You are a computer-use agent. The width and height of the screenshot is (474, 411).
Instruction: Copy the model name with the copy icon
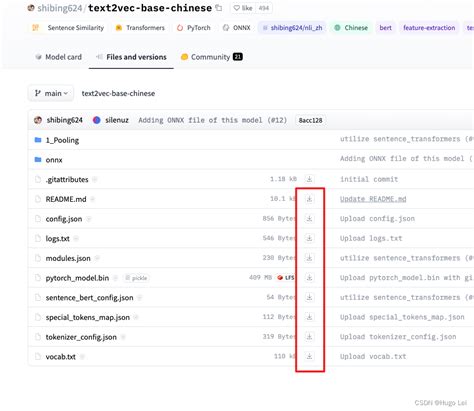219,8
